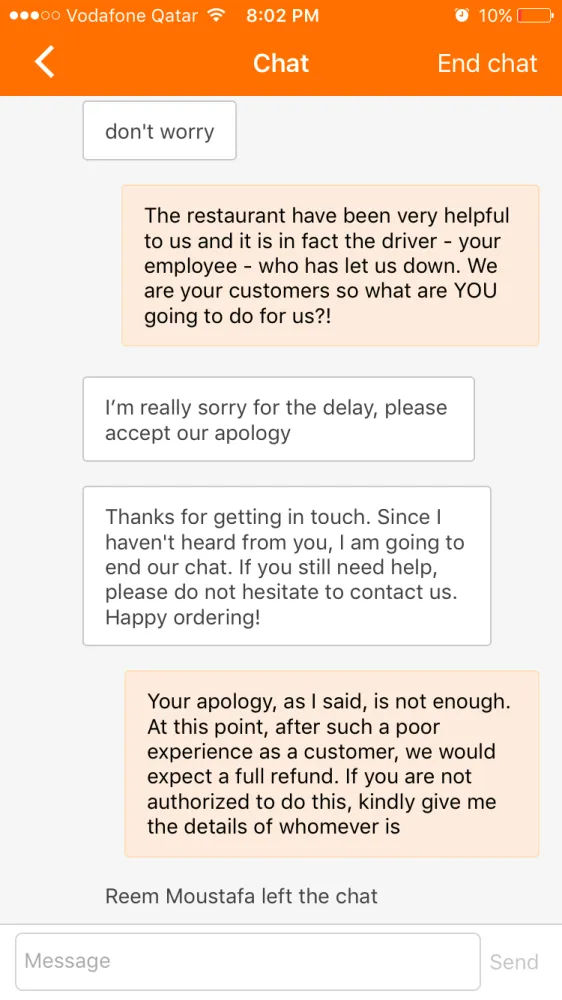Tap the "I'm really sorry for the delay" bubble
The image size is (562, 1000).
coord(279,419)
